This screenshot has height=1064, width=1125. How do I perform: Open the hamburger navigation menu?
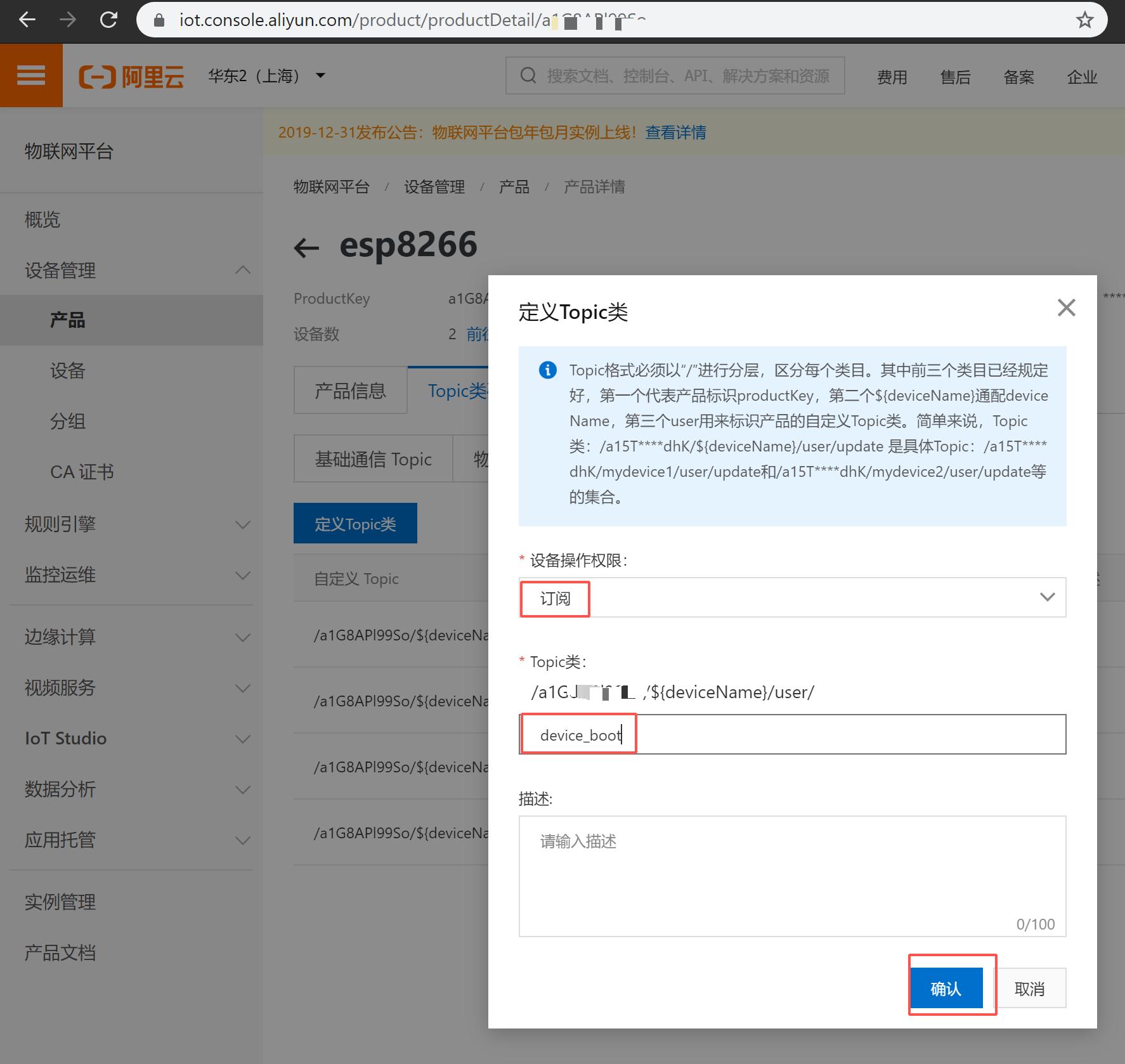tap(30, 75)
